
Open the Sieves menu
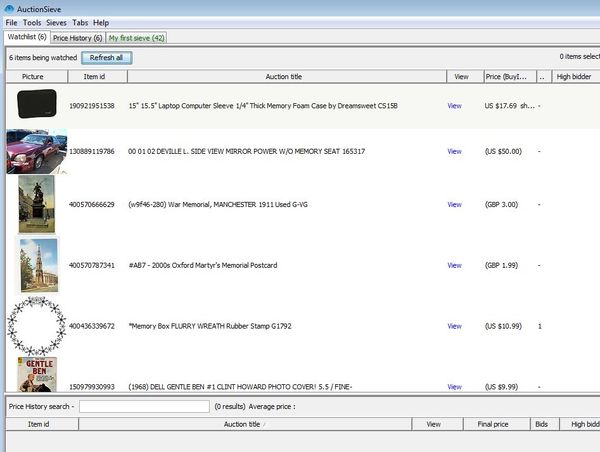point(57,22)
